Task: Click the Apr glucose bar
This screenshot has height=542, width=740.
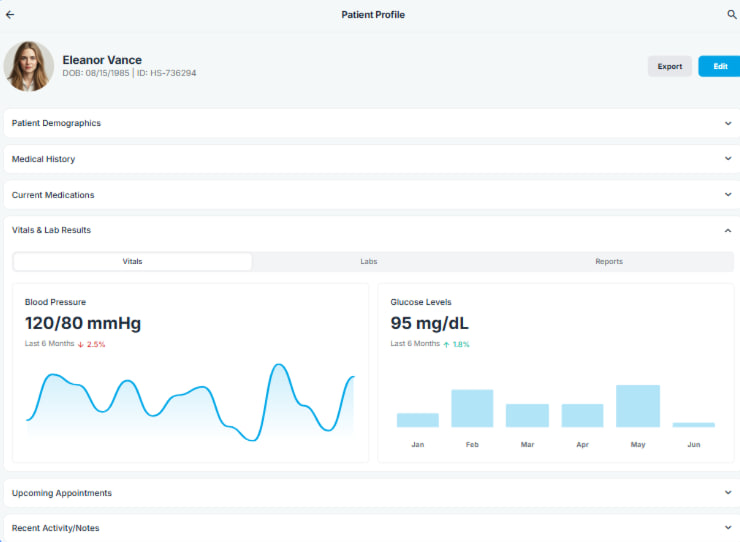Action: (582, 415)
